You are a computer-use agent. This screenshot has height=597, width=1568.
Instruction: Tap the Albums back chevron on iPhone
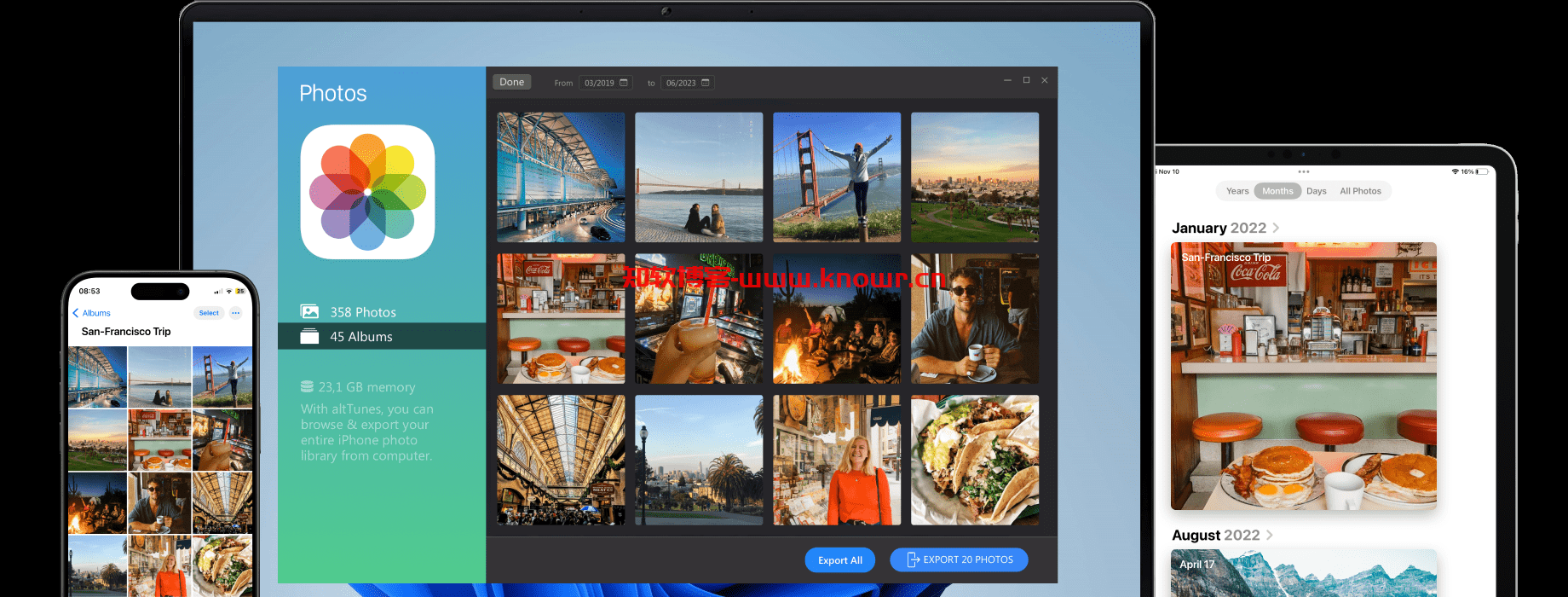[76, 313]
